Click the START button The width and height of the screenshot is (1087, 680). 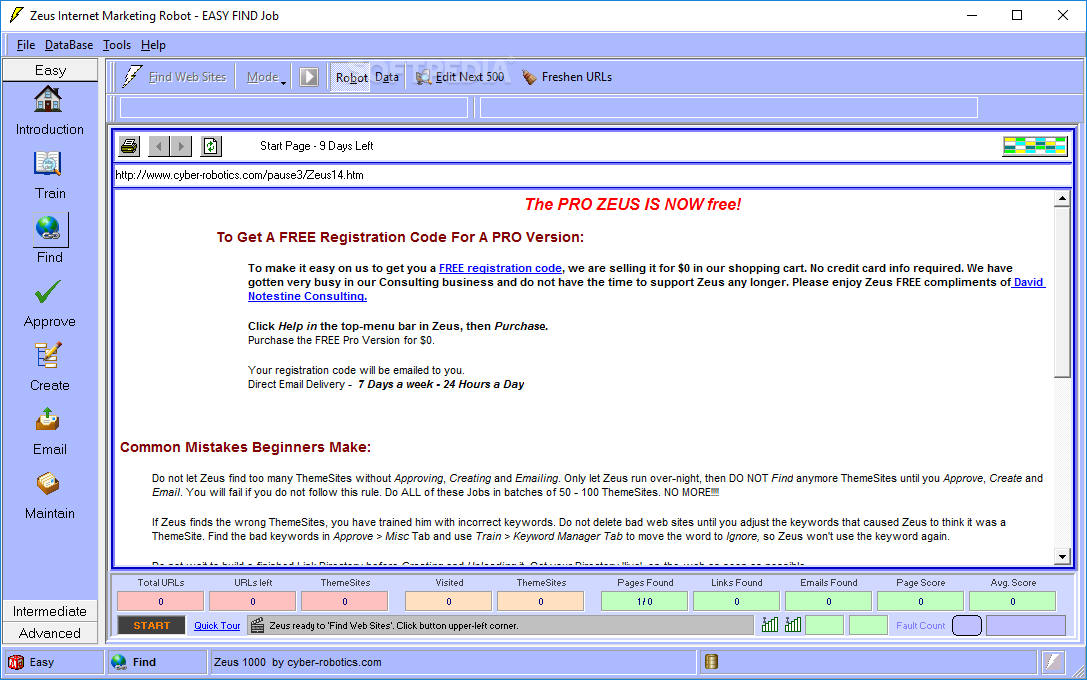tap(151, 625)
